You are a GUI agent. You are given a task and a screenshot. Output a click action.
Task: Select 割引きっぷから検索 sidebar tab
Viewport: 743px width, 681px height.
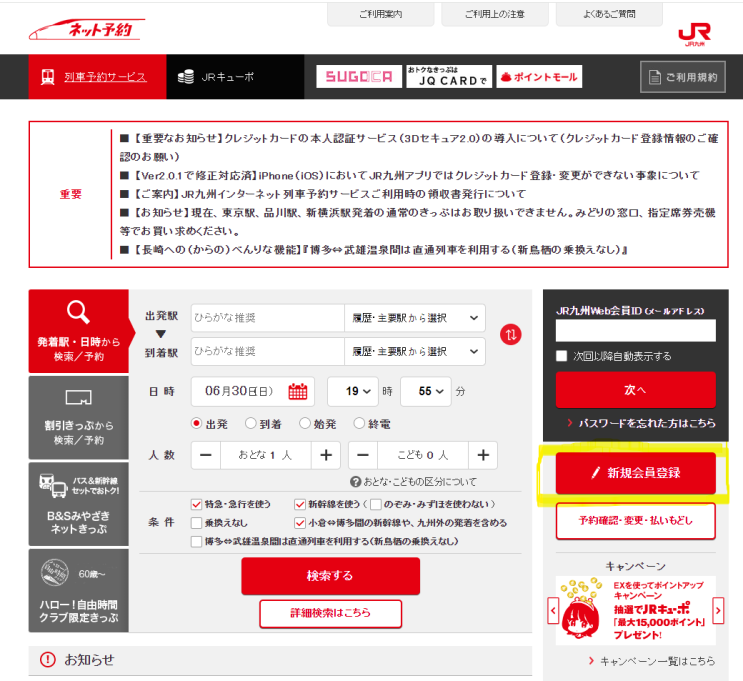[79, 418]
